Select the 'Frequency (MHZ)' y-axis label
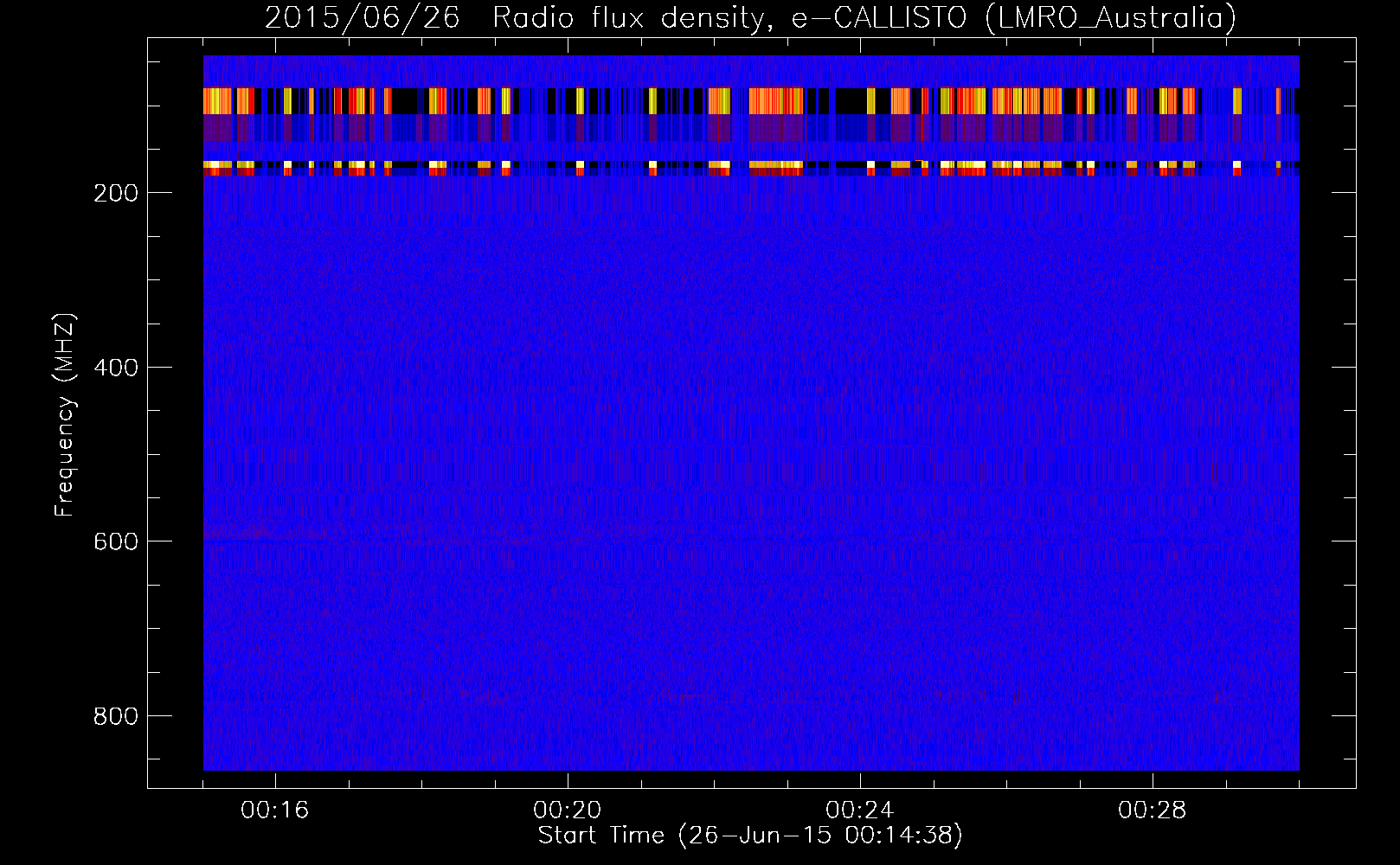 (x=65, y=414)
